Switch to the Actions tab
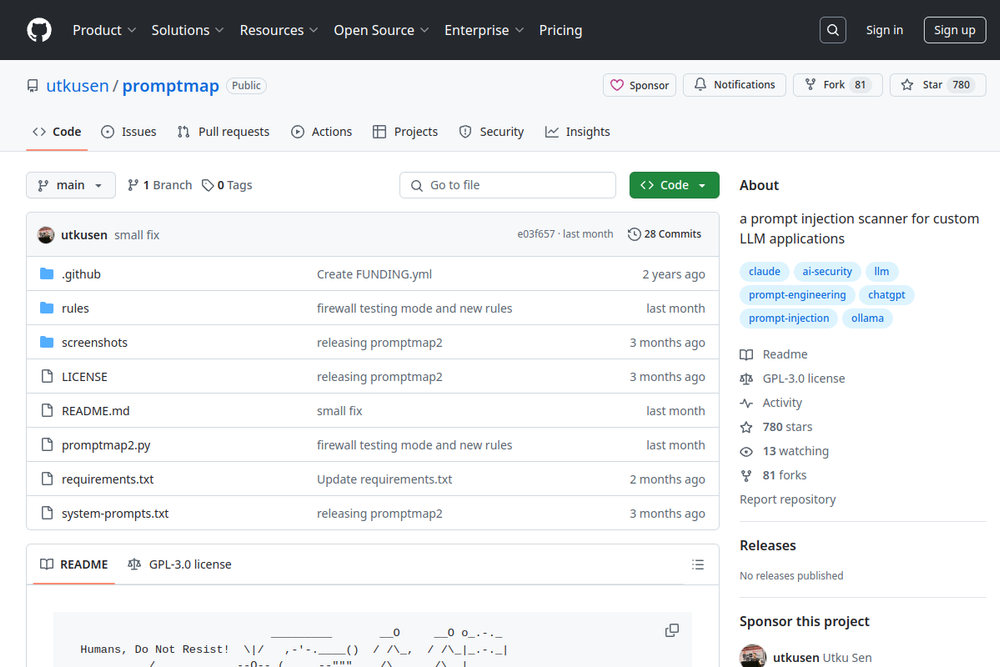This screenshot has height=667, width=1000. pos(321,131)
